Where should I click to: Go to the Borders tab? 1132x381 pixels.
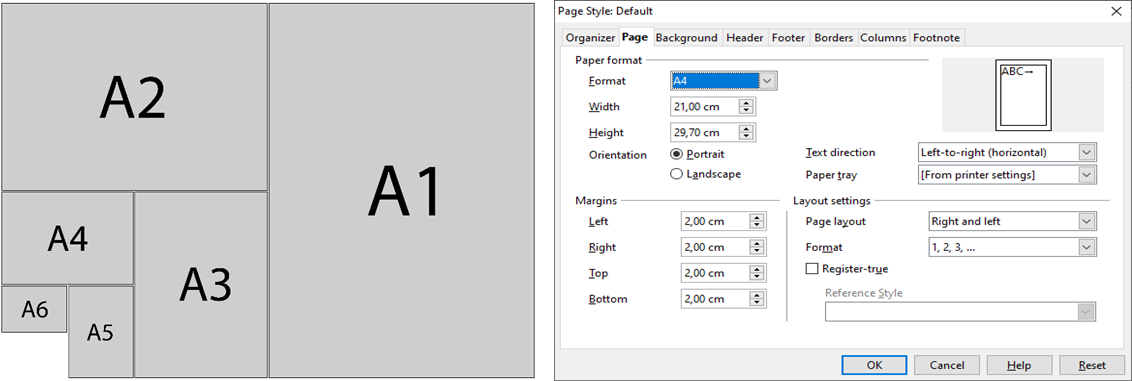coord(833,38)
